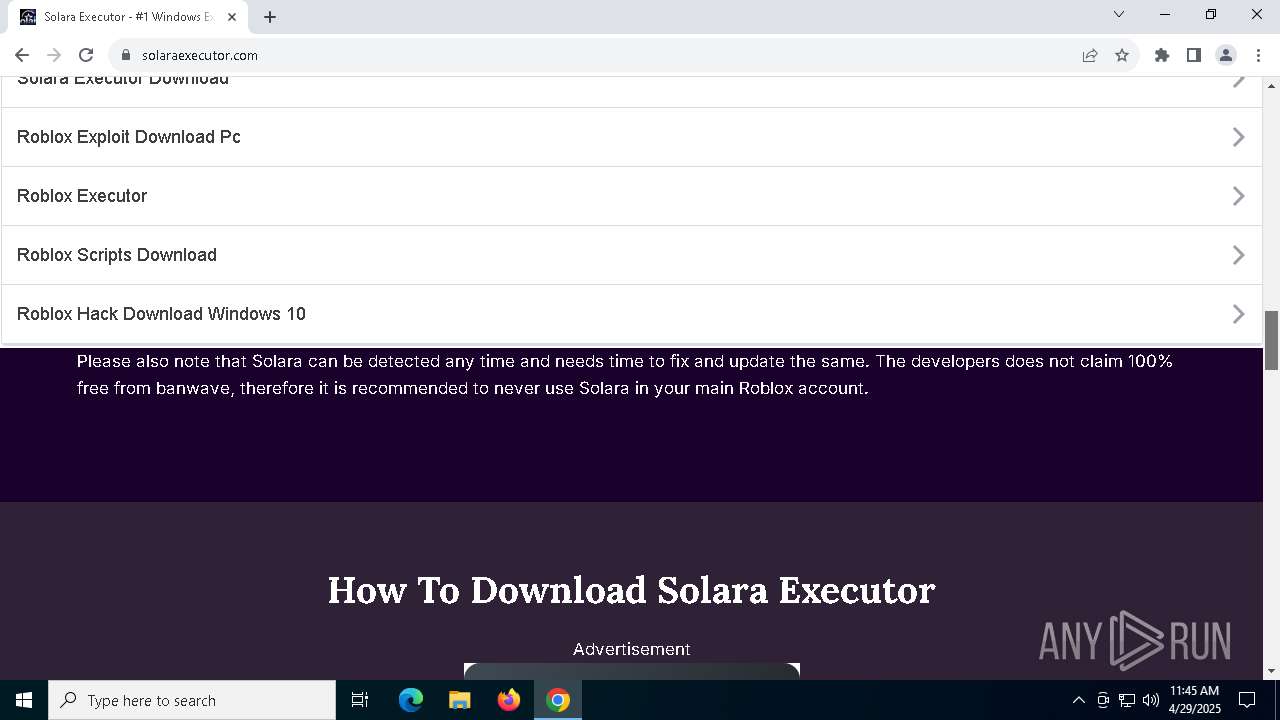Select the Solara Executor browser tab
This screenshot has height=720, width=1280.
tap(128, 17)
